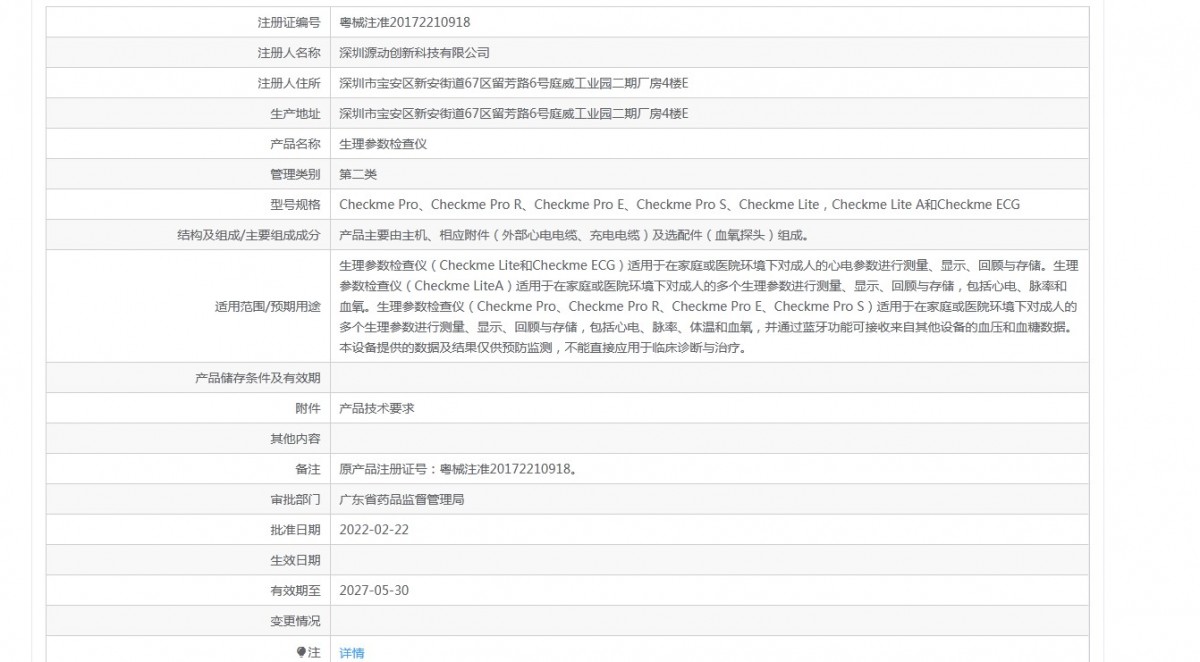Click the 其他内容 field label
The width and height of the screenshot is (1200, 662).
coord(295,438)
